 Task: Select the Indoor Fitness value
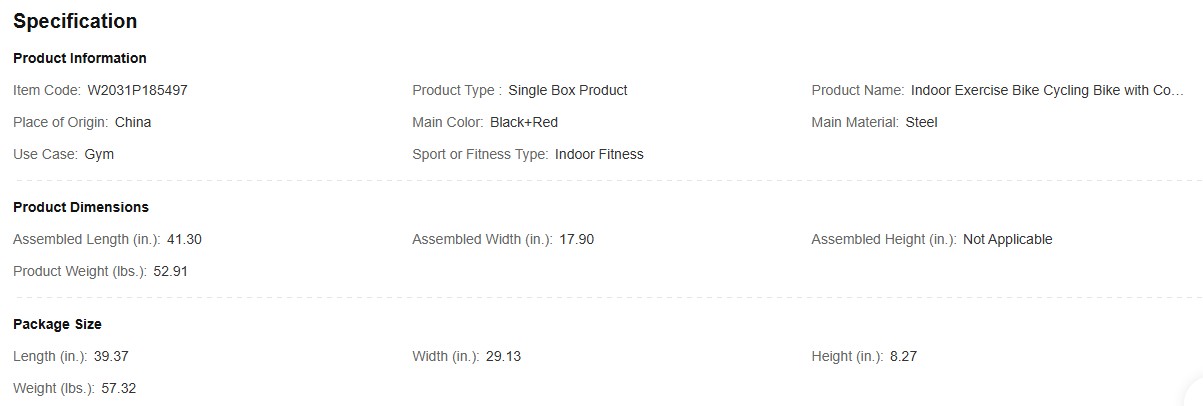point(599,154)
